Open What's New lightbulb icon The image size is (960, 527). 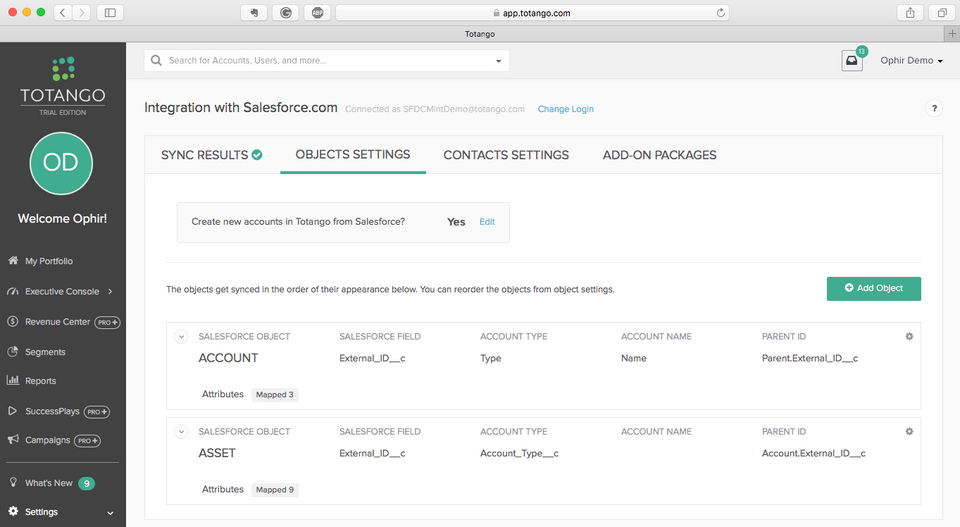tap(13, 482)
